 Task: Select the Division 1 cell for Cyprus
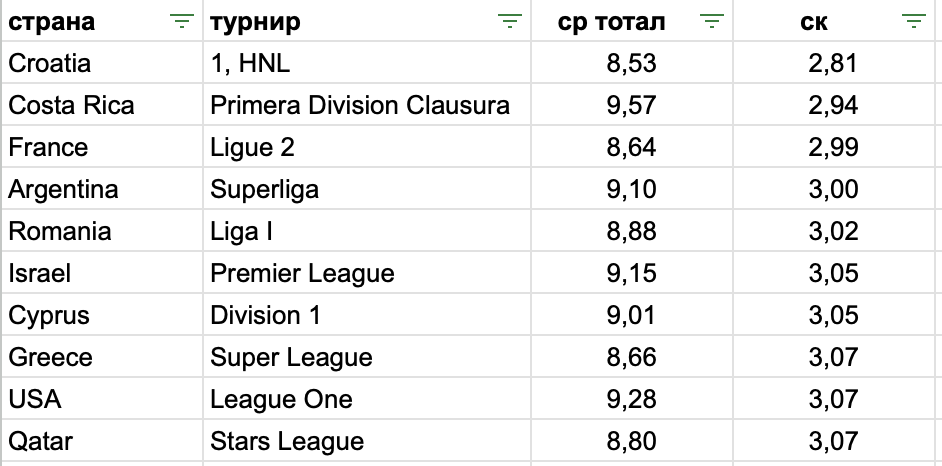click(x=367, y=315)
